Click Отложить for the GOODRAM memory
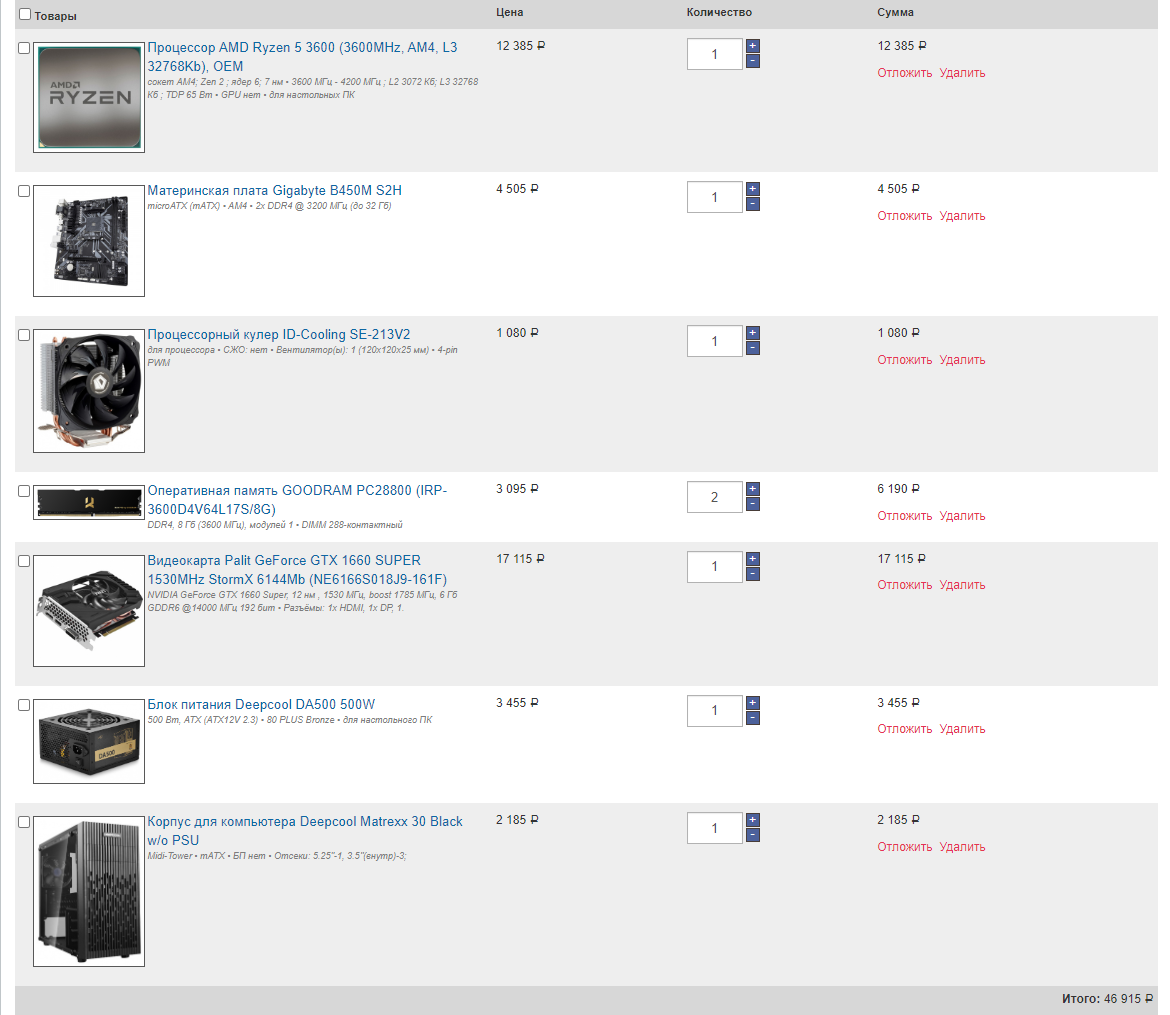 tap(904, 516)
